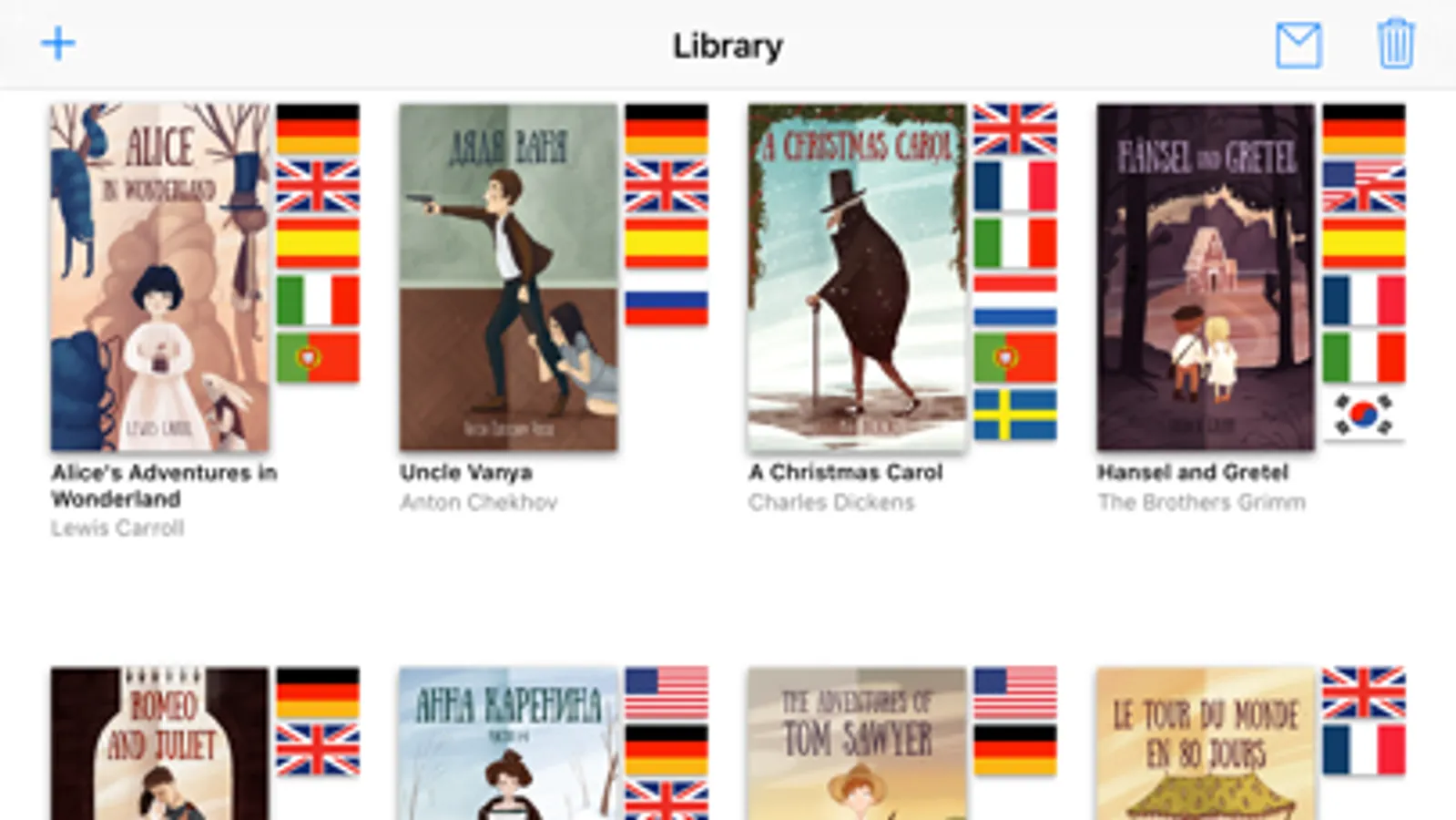Select Spanish flag beside Uncle Vanya cover
Image resolution: width=1456 pixels, height=820 pixels.
coord(667,243)
